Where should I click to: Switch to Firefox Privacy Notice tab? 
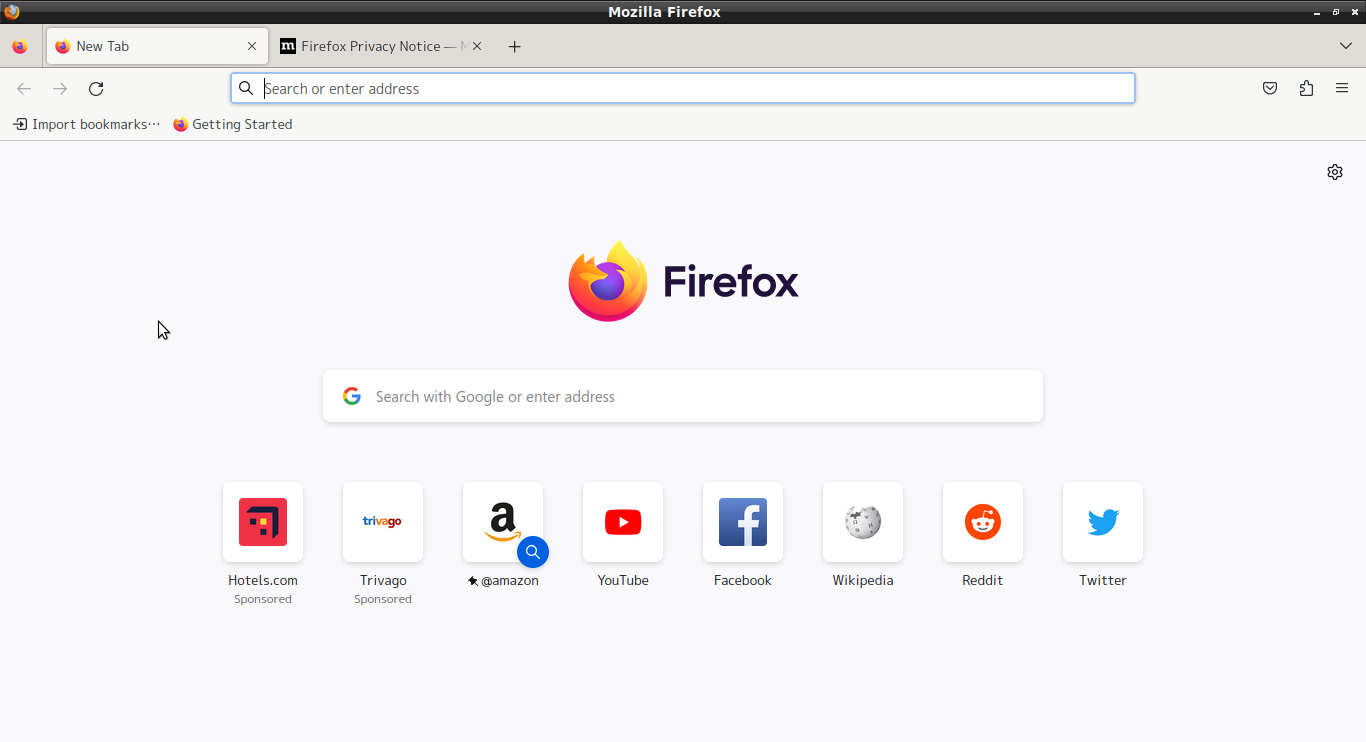(x=380, y=46)
